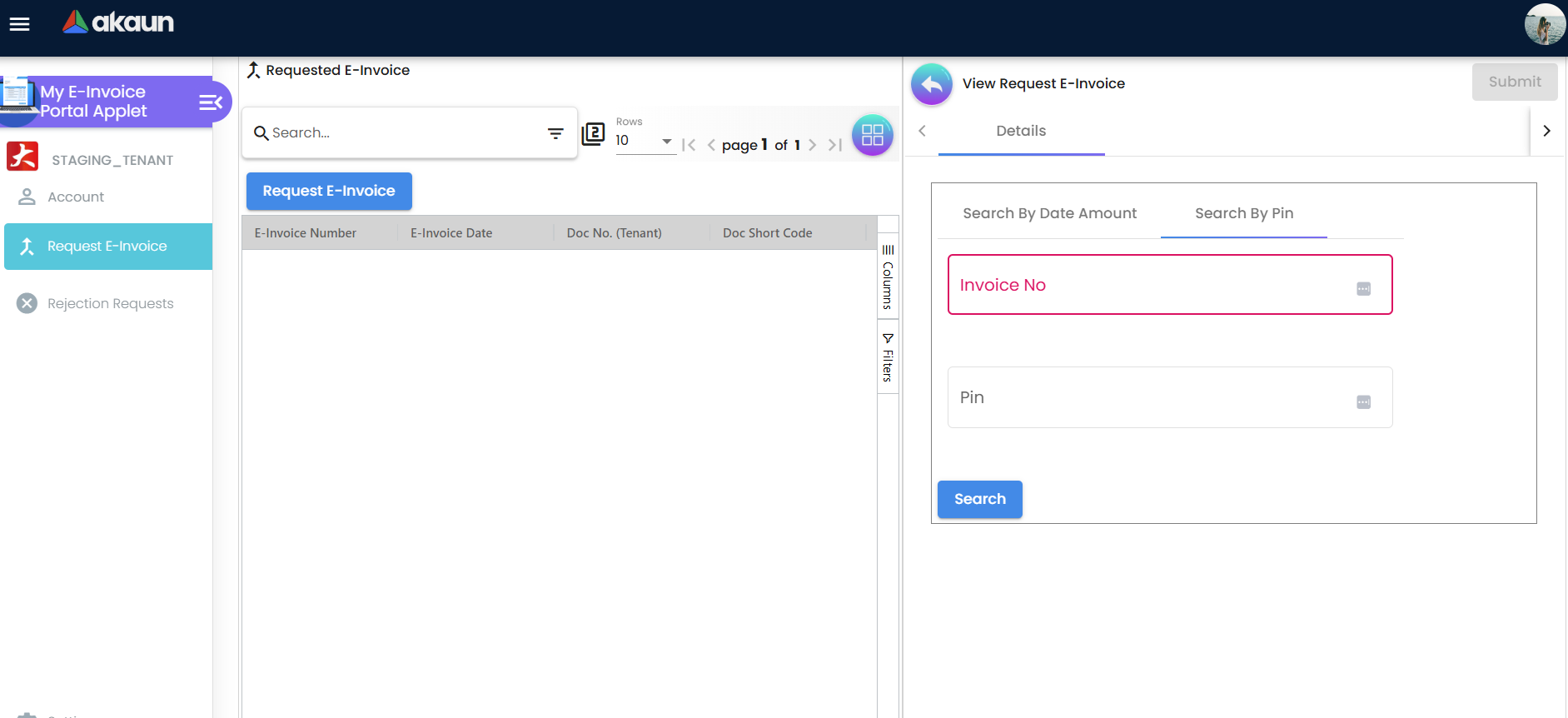Expand the Filters side panel
Viewport: 1568px width, 718px height.
888,357
